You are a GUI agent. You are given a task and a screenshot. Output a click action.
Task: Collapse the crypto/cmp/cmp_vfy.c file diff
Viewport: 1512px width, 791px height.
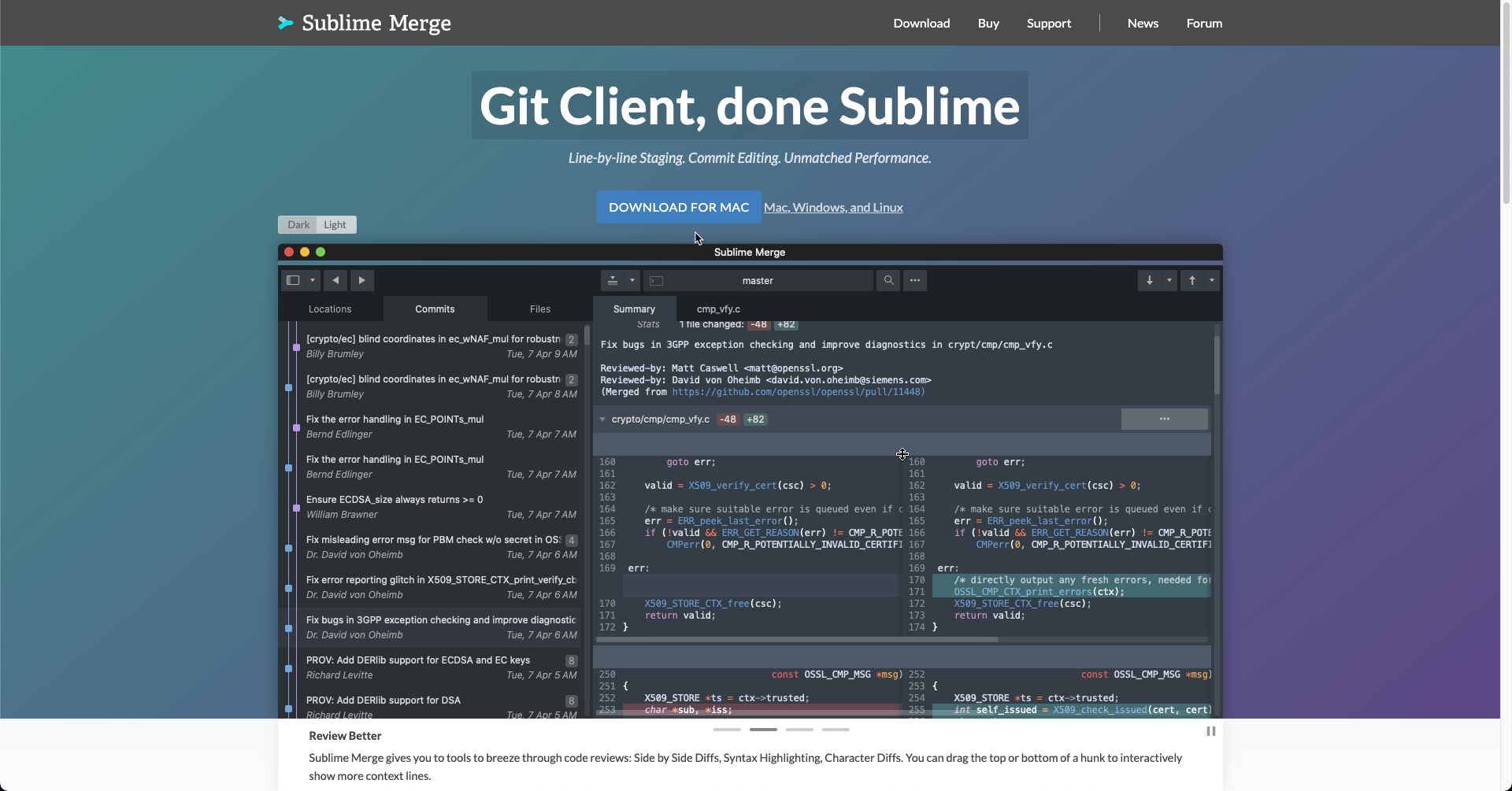602,420
